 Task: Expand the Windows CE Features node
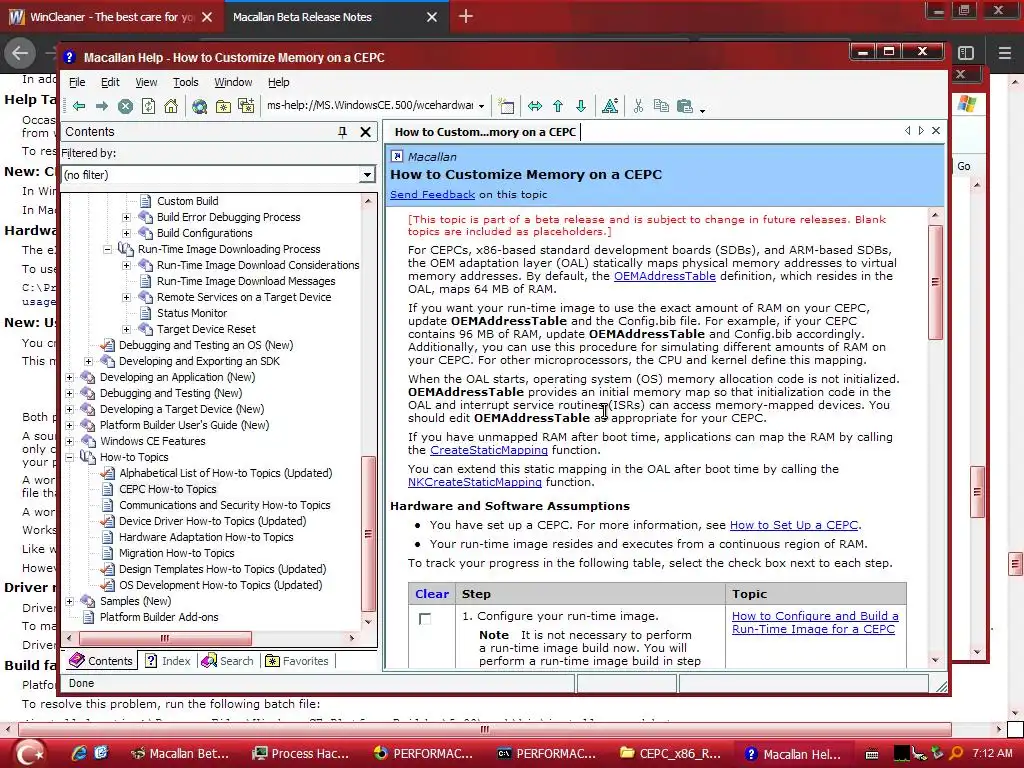coord(70,441)
